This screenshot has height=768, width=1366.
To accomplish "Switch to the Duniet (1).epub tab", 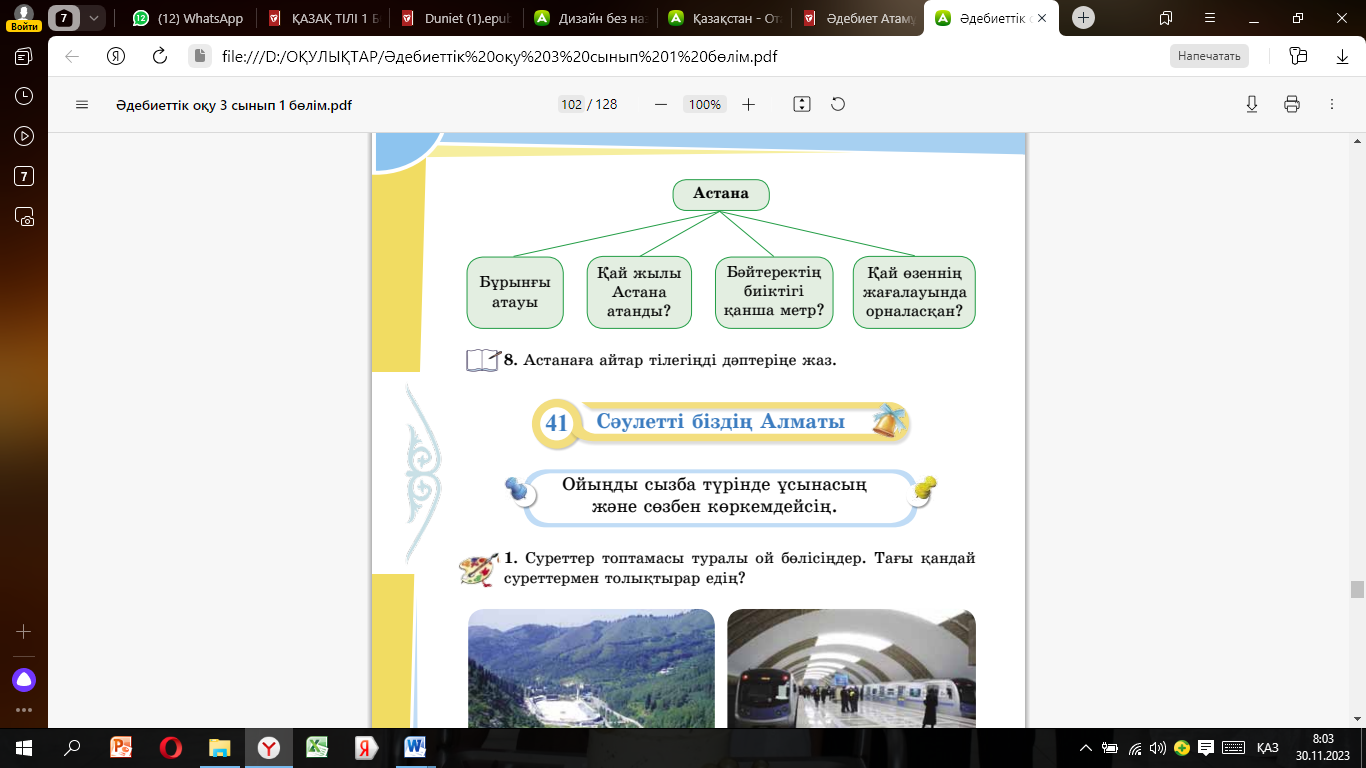I will click(456, 18).
